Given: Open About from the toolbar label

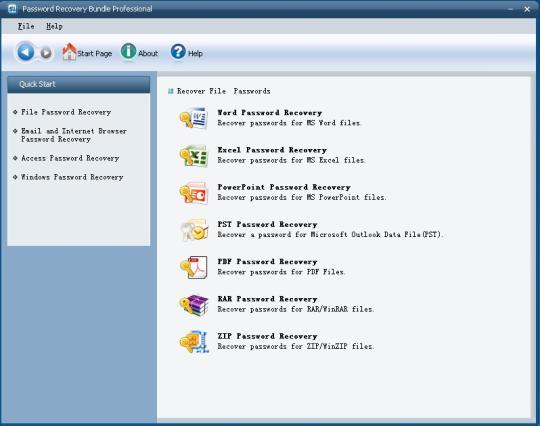Looking at the screenshot, I should tap(148, 53).
